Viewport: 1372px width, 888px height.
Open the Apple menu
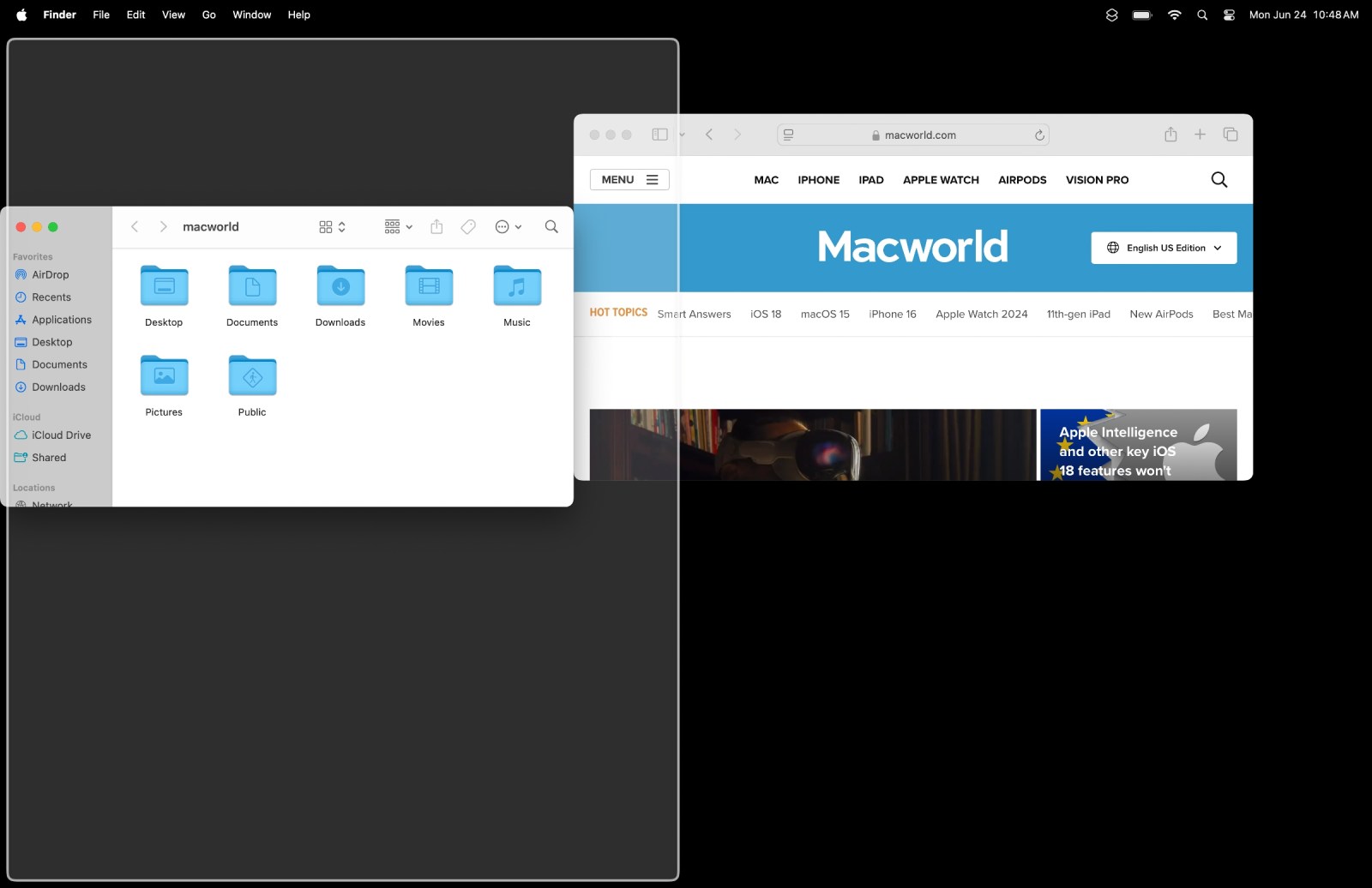(21, 15)
